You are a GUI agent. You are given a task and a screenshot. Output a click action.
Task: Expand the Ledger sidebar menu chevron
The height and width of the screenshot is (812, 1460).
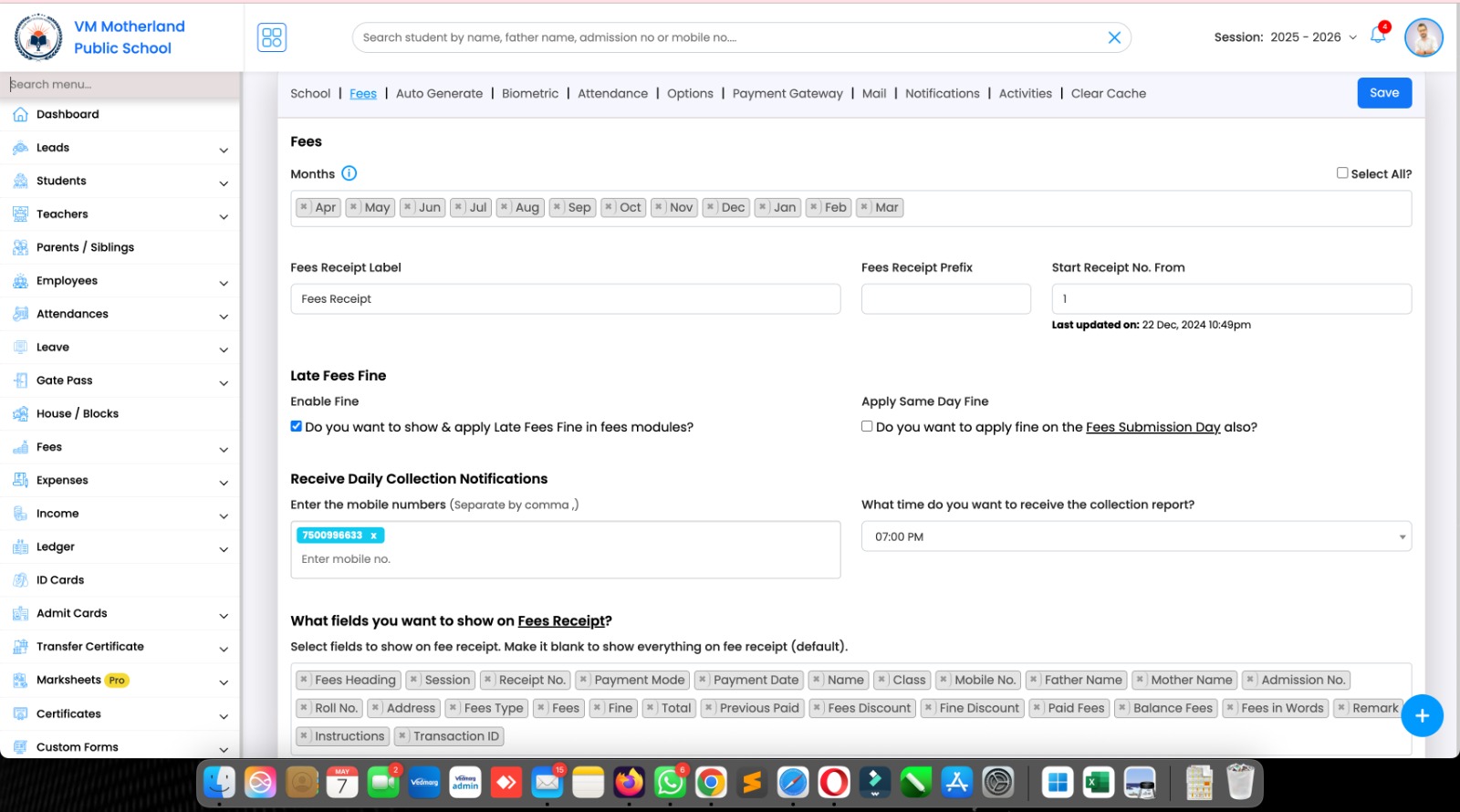click(224, 549)
